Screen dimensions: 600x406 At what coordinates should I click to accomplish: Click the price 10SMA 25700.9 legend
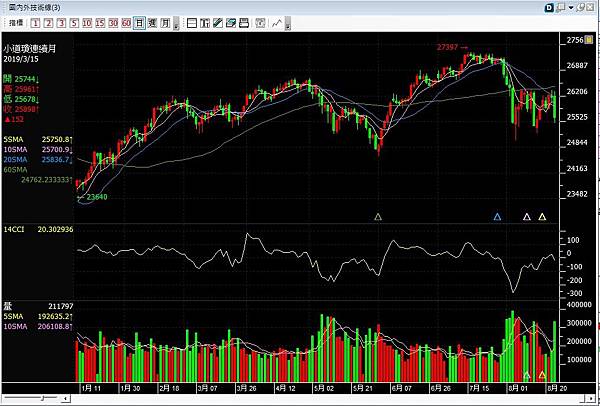pos(38,150)
